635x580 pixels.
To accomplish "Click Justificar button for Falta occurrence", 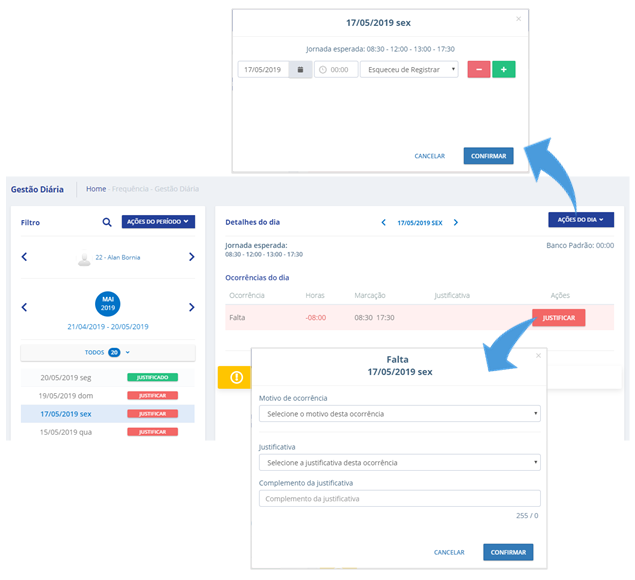I will coord(558,317).
